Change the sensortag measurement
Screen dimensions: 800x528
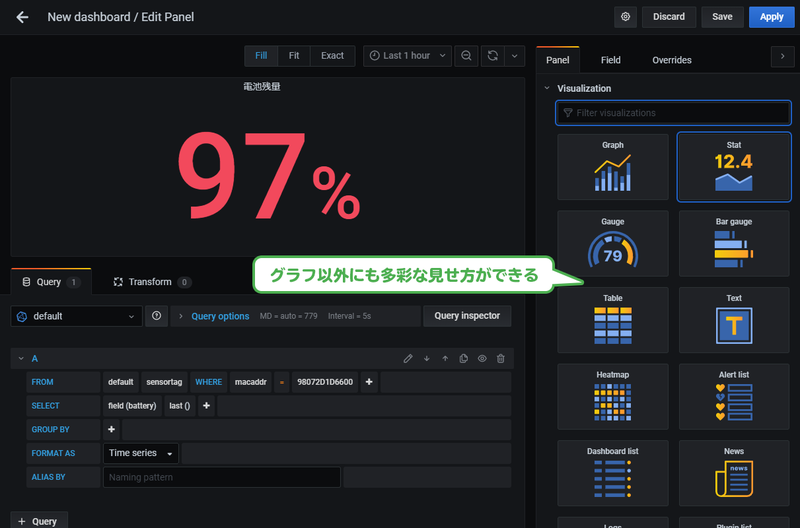pos(164,382)
